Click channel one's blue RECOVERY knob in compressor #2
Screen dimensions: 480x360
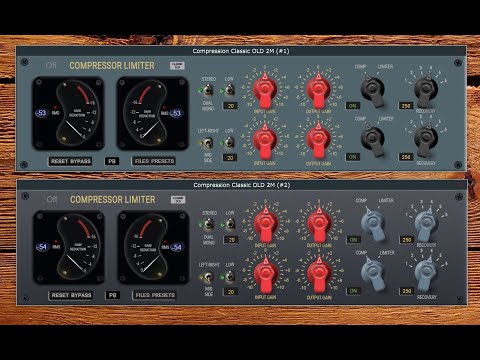coord(427,224)
